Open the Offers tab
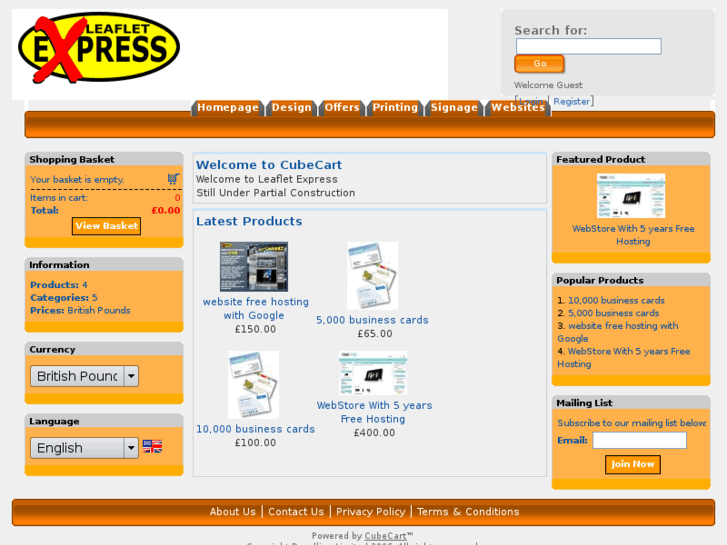This screenshot has height=545, width=727. coord(342,108)
